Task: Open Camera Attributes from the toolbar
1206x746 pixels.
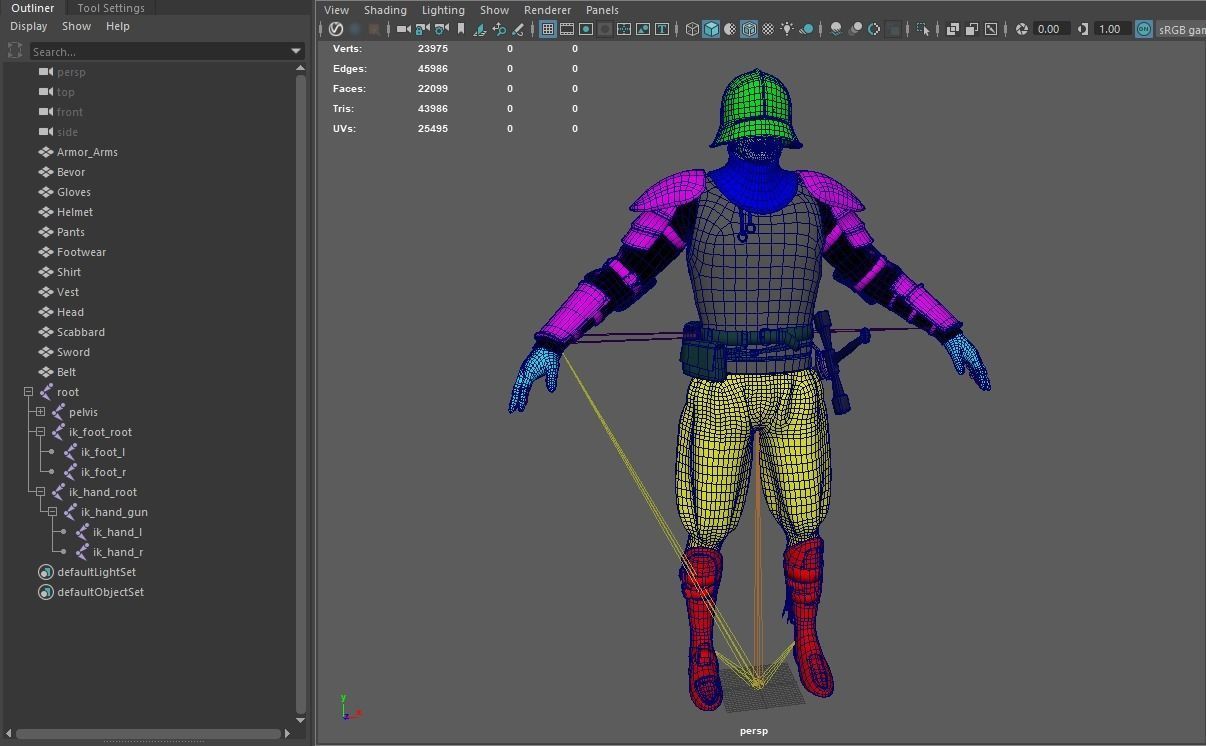Action: pyautogui.click(x=441, y=29)
